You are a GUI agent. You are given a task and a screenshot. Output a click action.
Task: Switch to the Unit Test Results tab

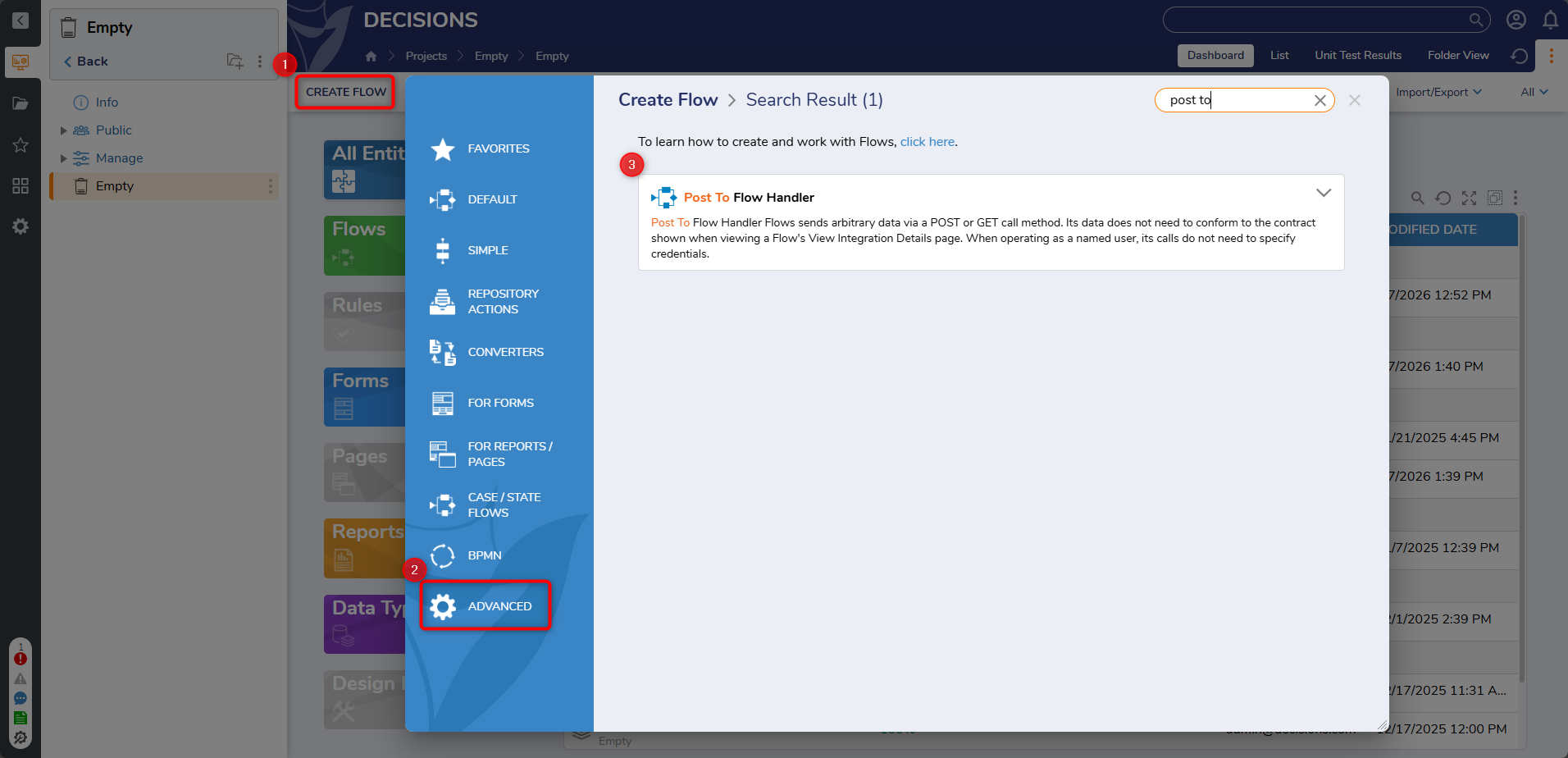pyautogui.click(x=1357, y=56)
